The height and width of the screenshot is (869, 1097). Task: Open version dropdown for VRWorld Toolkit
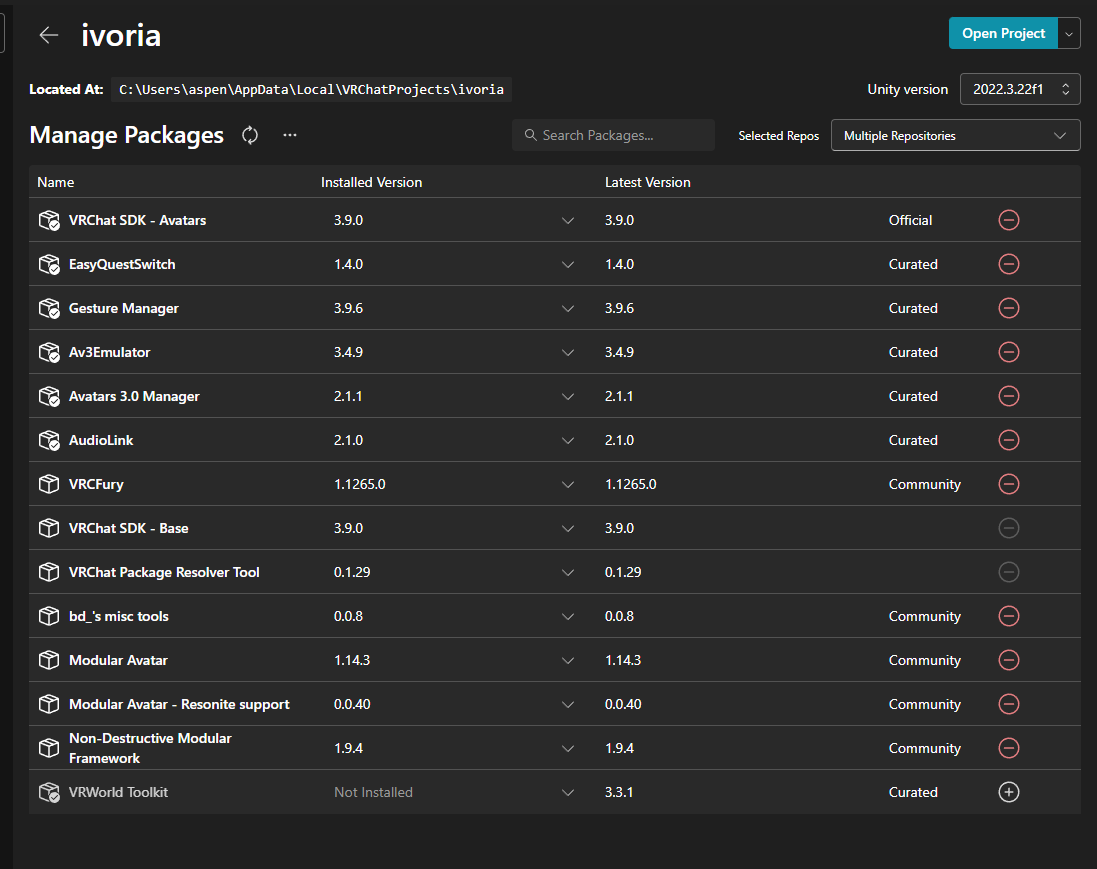pos(567,793)
